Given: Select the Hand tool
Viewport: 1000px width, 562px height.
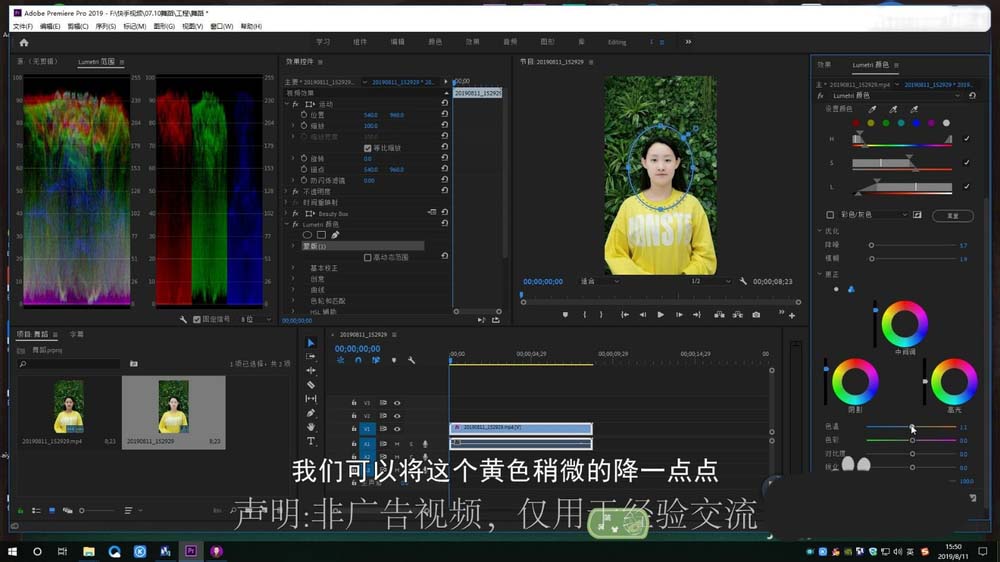Looking at the screenshot, I should tap(311, 427).
